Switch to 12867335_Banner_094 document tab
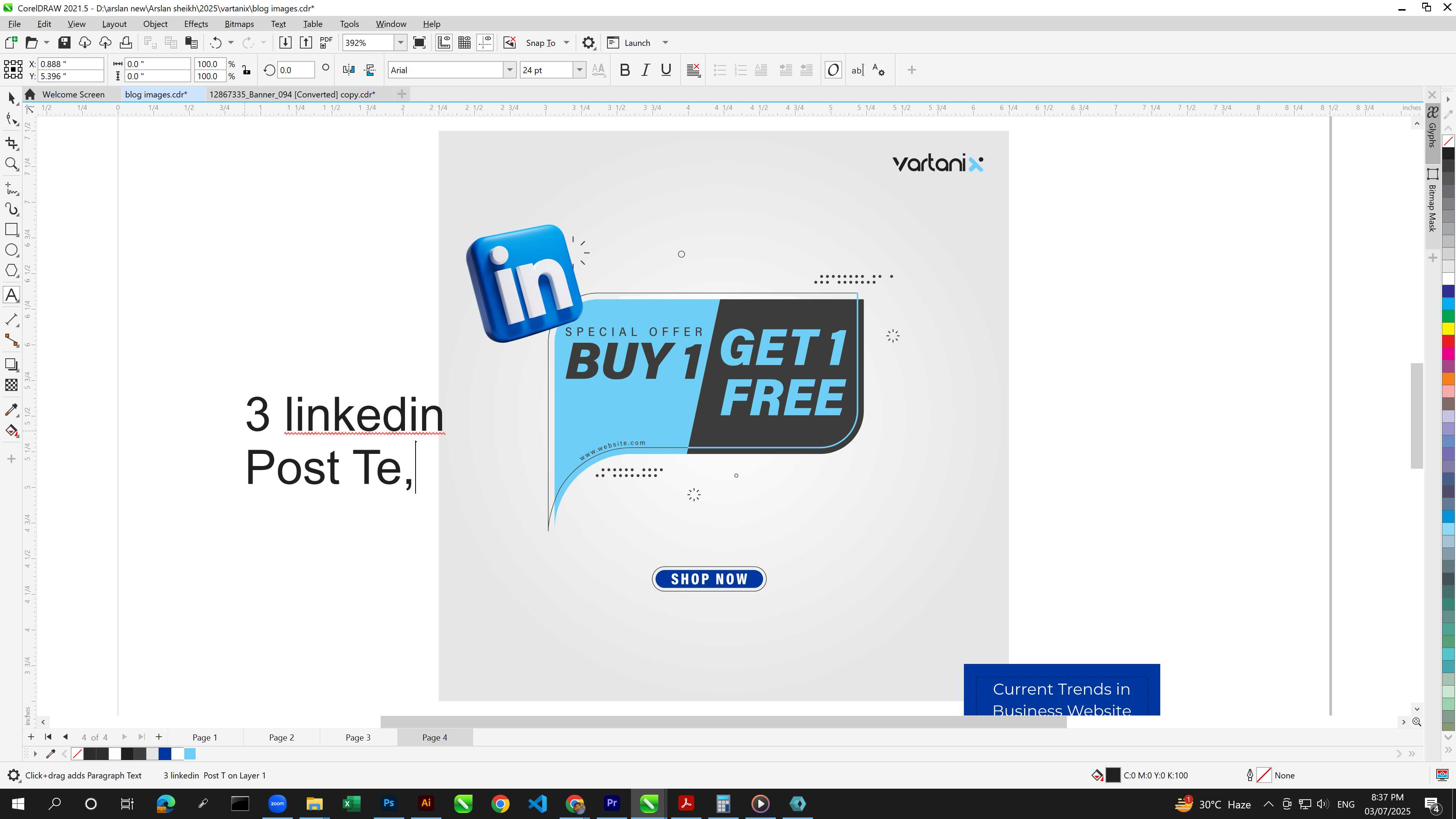This screenshot has height=819, width=1456. 292,94
